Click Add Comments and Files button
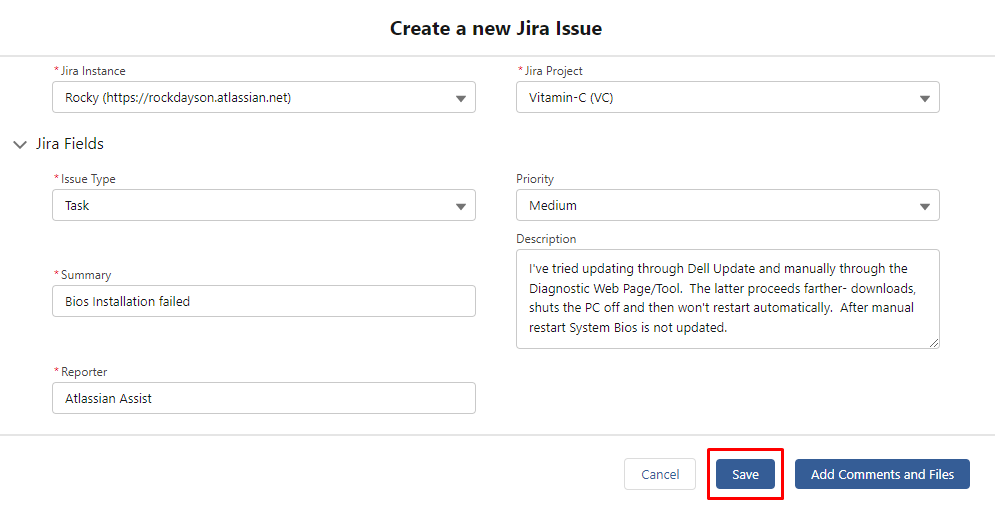 pos(882,474)
